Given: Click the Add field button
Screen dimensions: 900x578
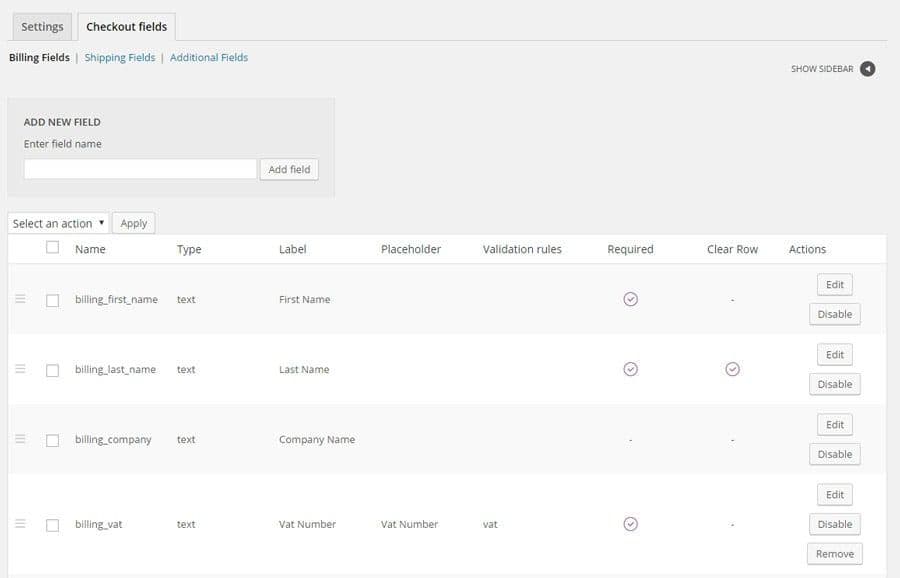Looking at the screenshot, I should click(289, 169).
